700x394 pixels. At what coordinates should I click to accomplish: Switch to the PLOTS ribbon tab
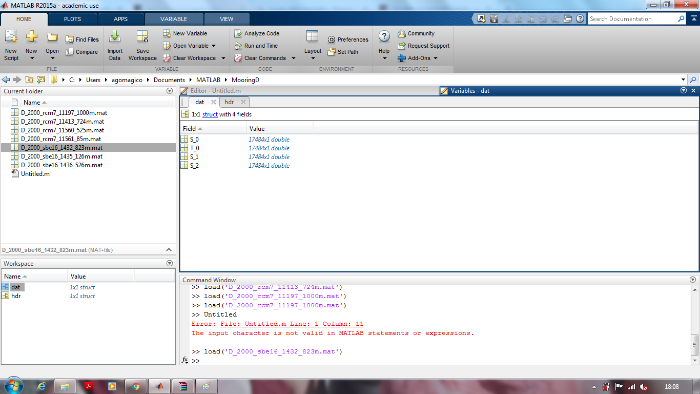point(72,19)
